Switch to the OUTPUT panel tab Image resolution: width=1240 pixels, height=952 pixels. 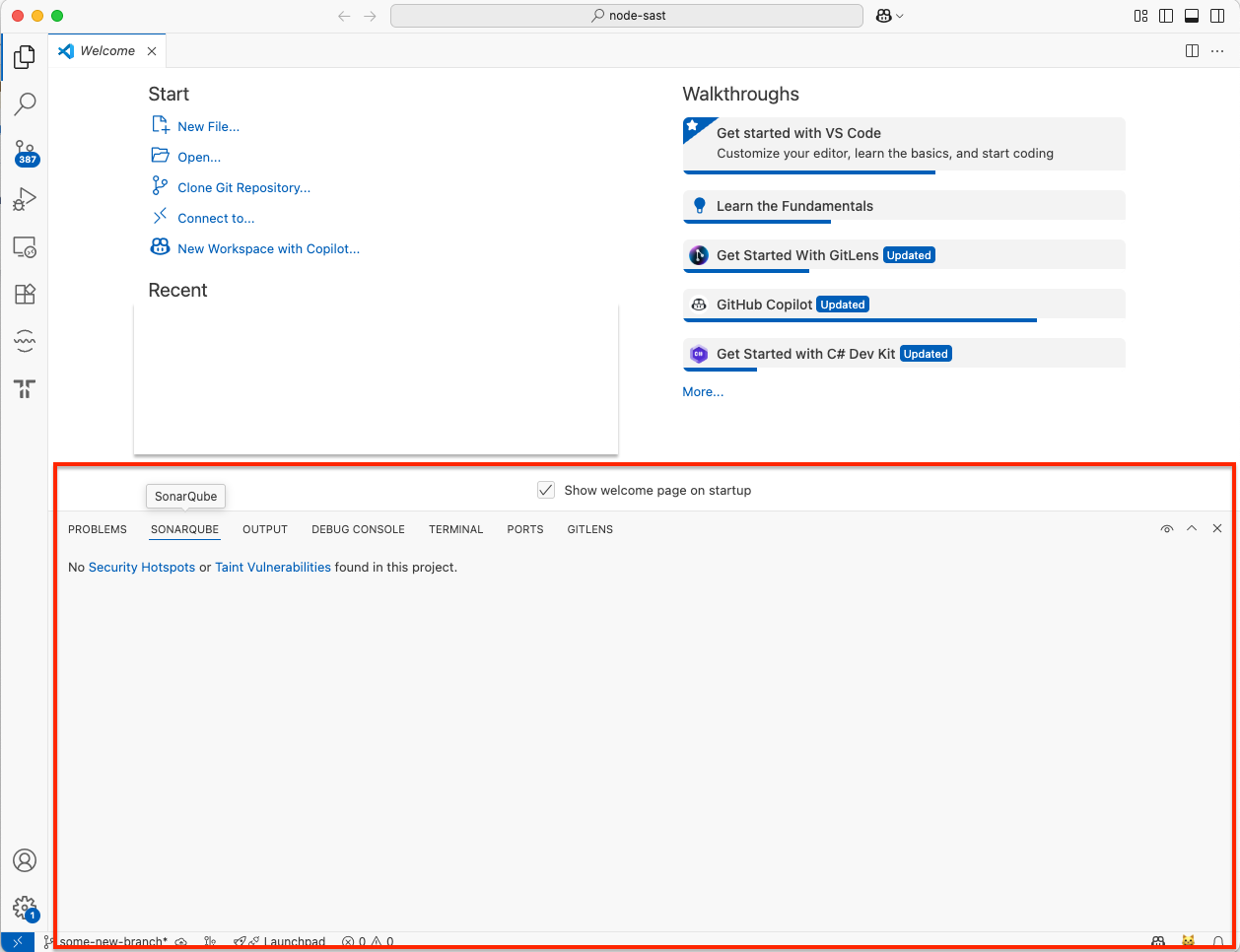click(265, 529)
